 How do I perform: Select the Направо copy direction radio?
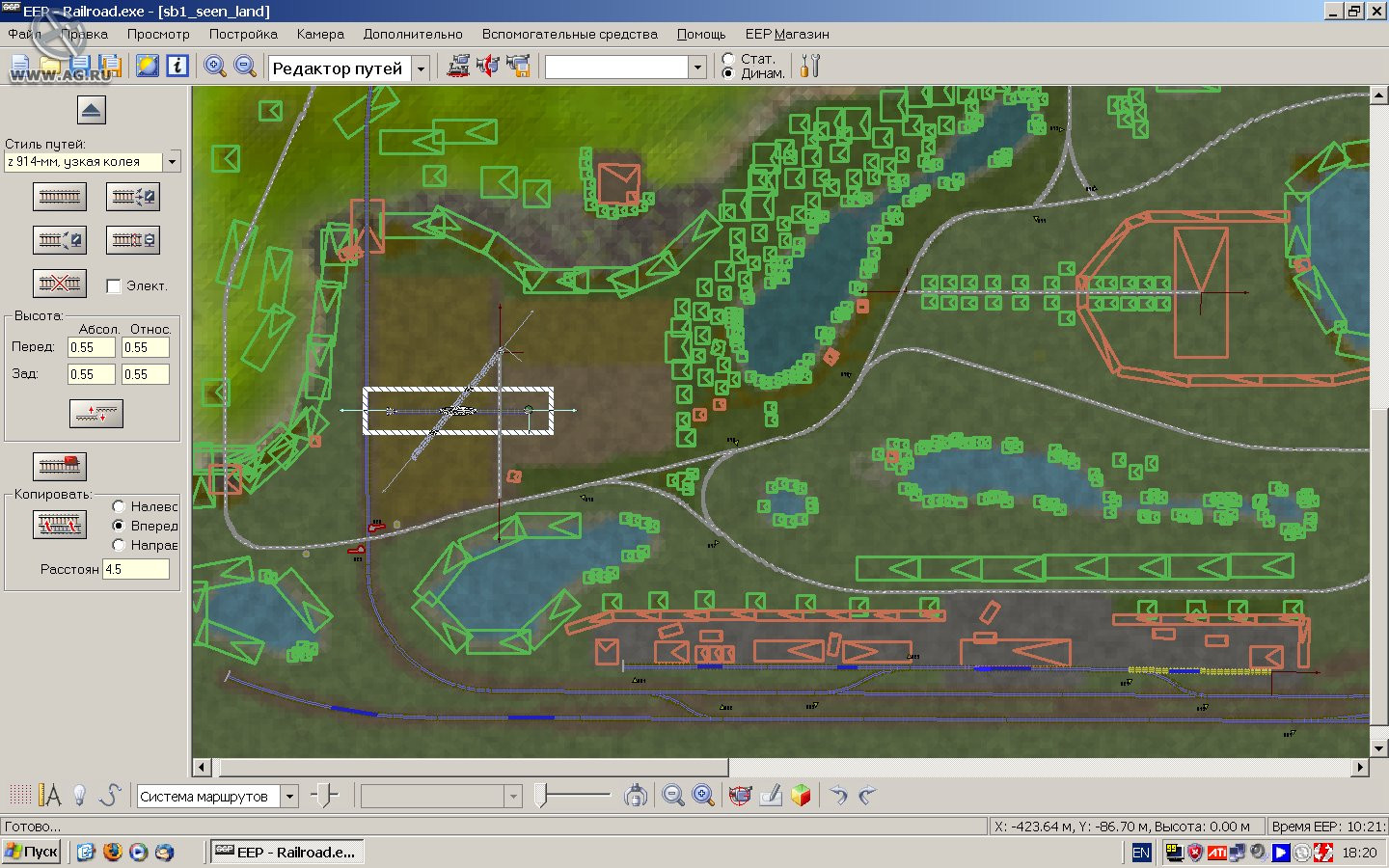click(x=119, y=545)
